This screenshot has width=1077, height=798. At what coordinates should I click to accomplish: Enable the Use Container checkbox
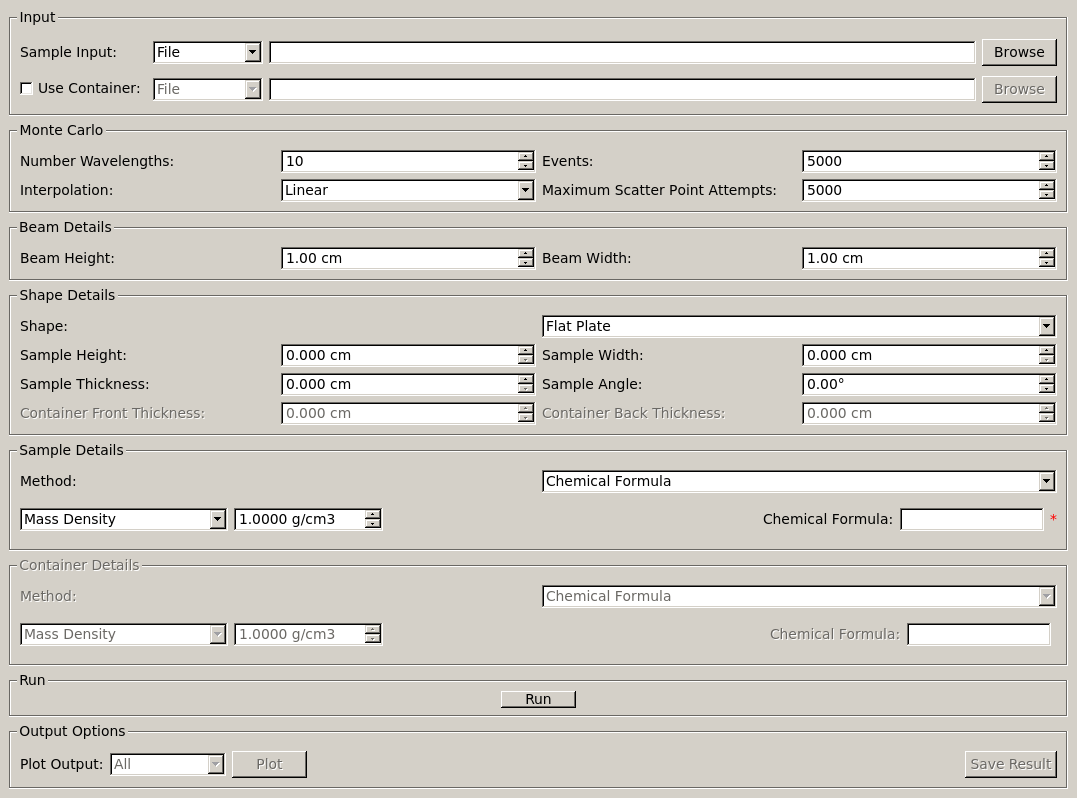27,89
